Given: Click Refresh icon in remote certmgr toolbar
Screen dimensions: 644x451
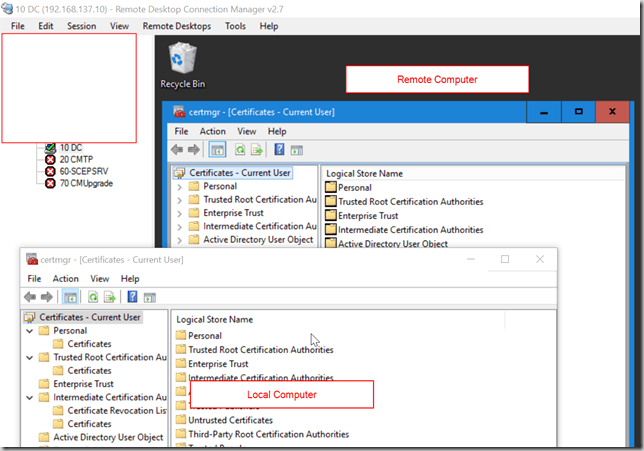Looking at the screenshot, I should click(240, 150).
